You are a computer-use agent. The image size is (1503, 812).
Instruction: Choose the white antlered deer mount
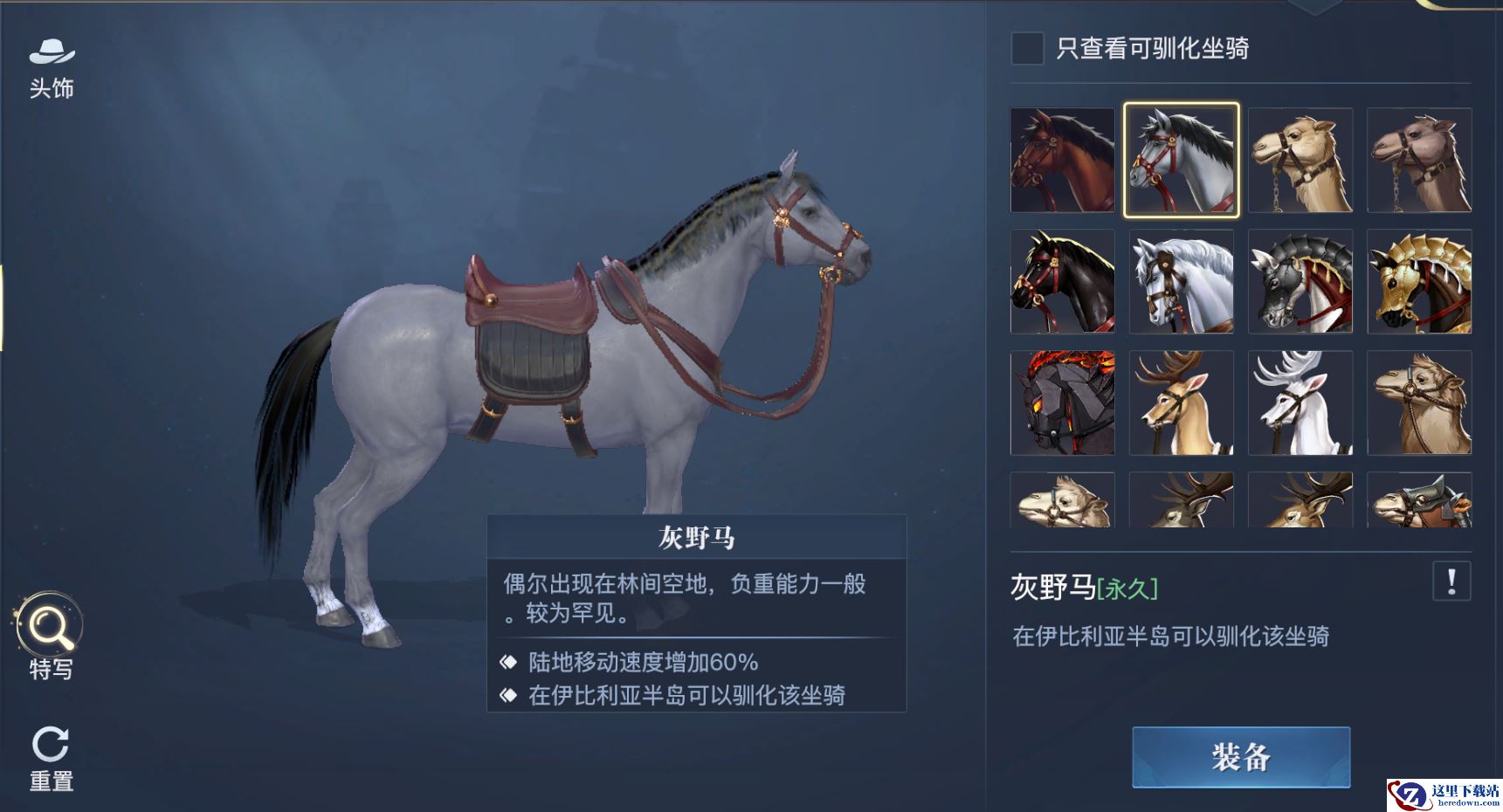click(x=1300, y=403)
